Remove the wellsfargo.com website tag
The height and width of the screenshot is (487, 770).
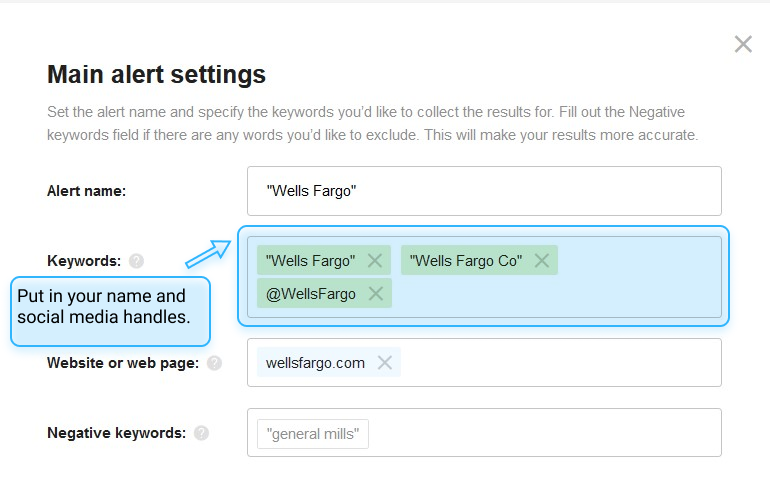pyautogui.click(x=385, y=363)
